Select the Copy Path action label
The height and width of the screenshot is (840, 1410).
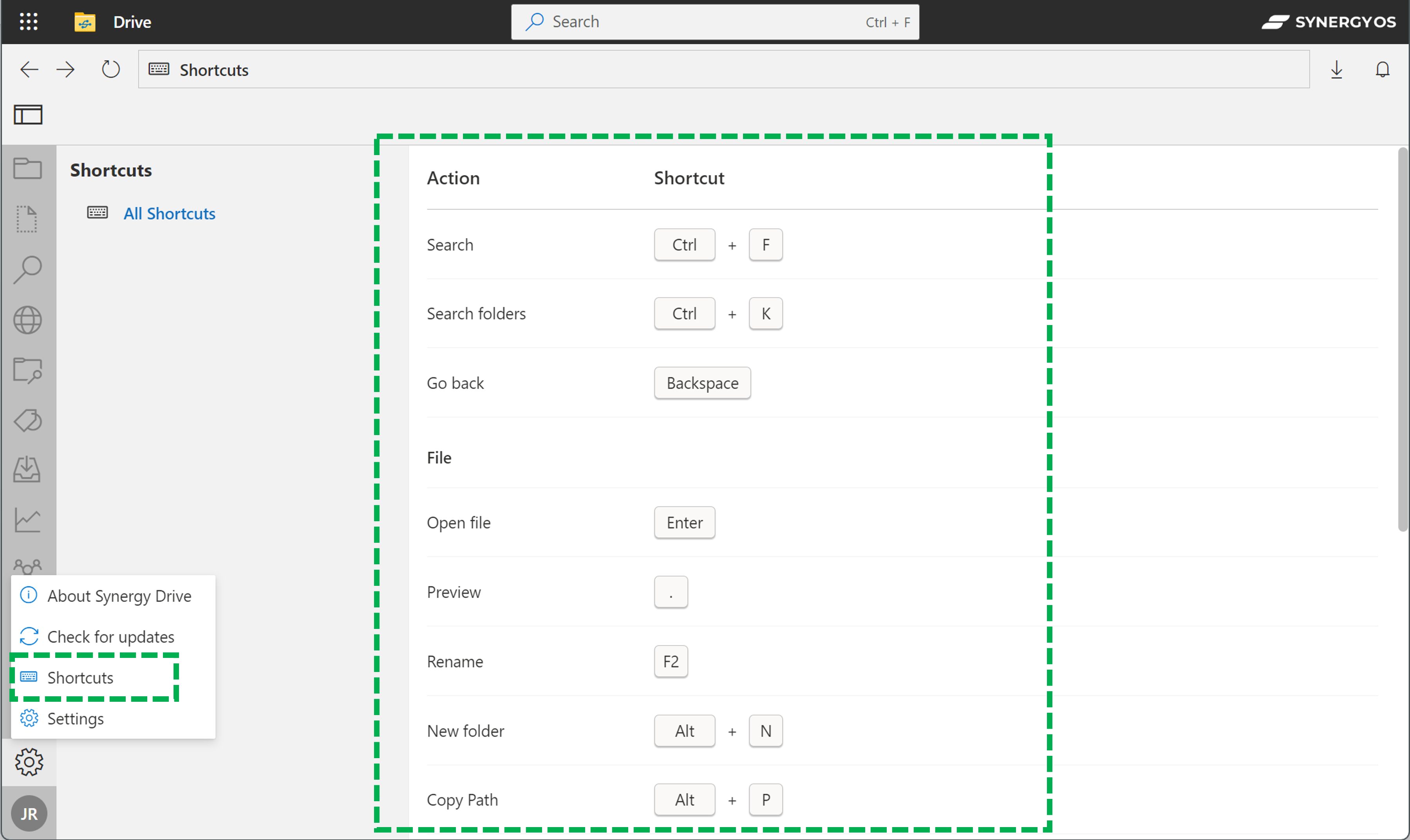(462, 800)
